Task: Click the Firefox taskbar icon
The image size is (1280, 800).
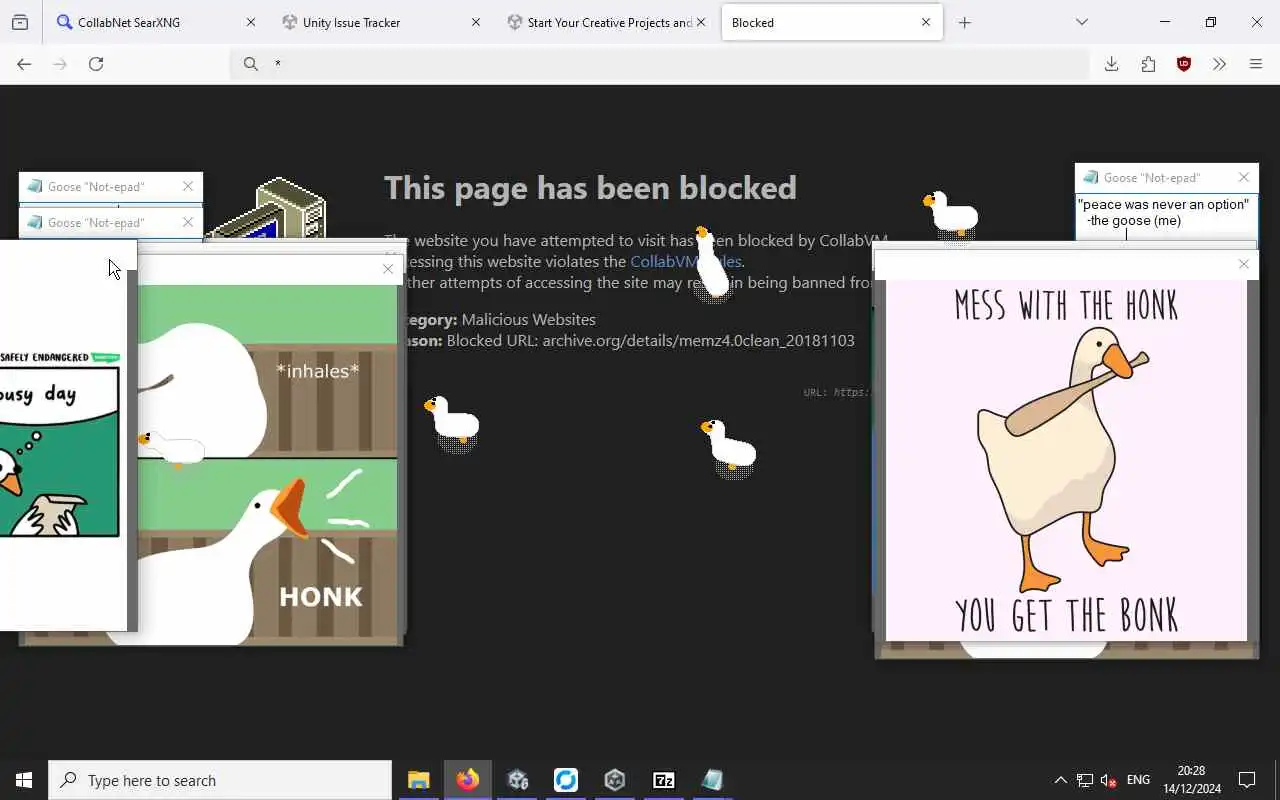Action: [468, 780]
